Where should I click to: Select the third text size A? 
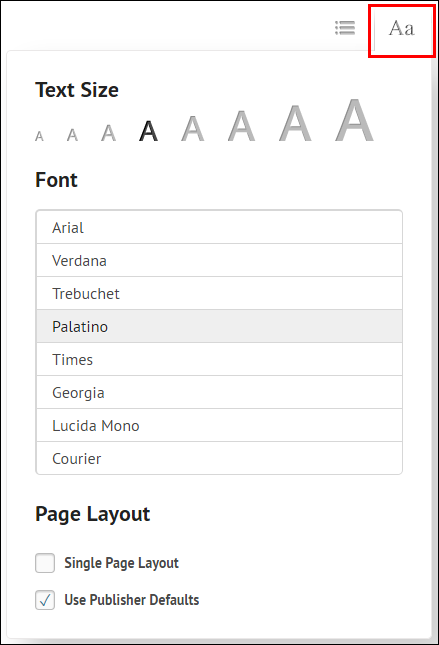[109, 133]
